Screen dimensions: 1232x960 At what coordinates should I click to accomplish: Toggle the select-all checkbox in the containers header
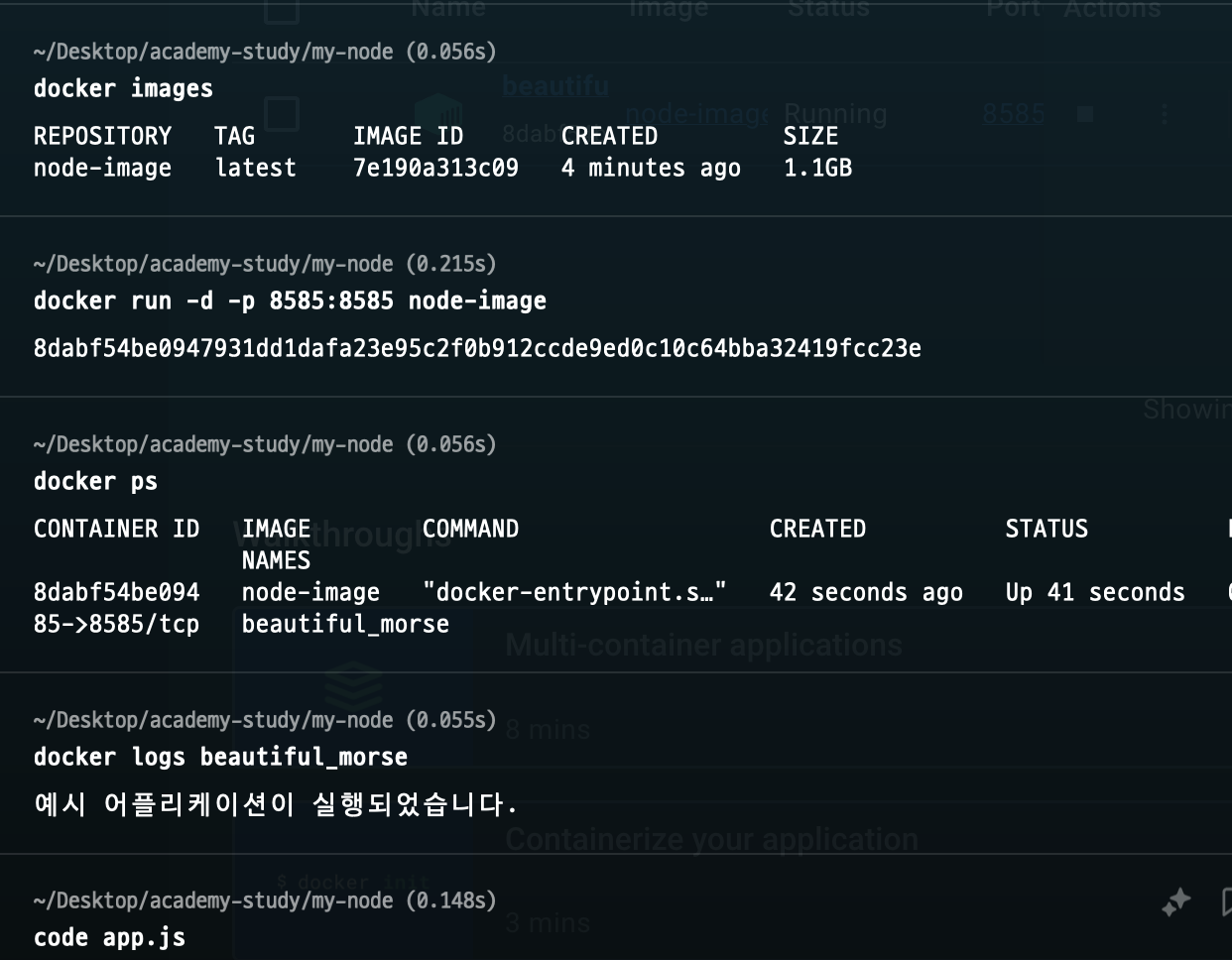coord(283,9)
